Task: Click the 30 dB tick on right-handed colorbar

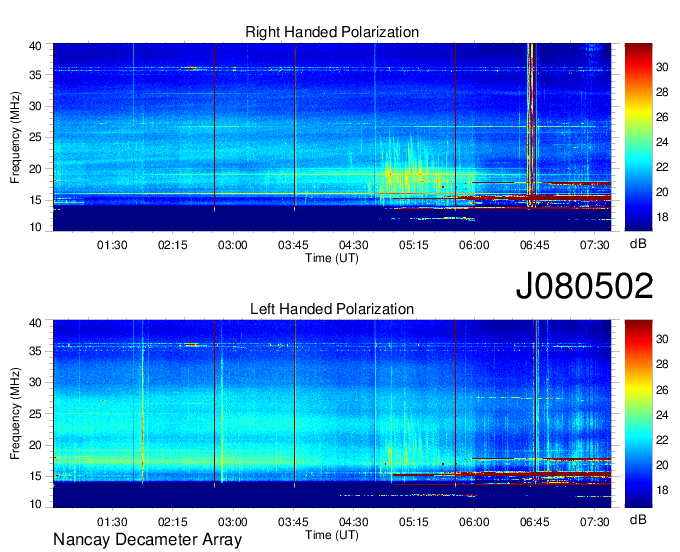Action: point(662,67)
